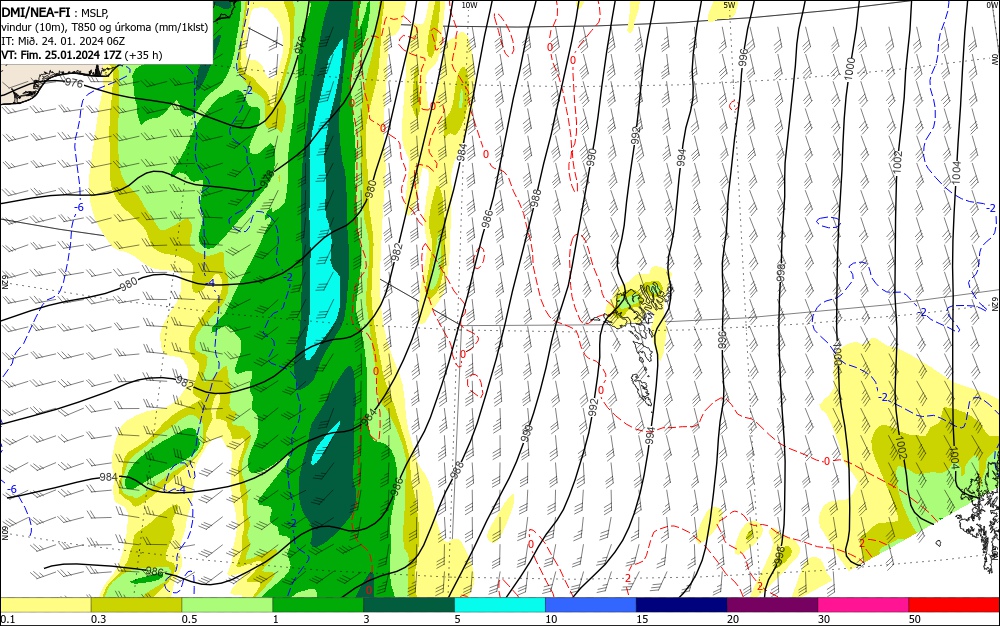Click the '30' legend value label

coord(824,619)
